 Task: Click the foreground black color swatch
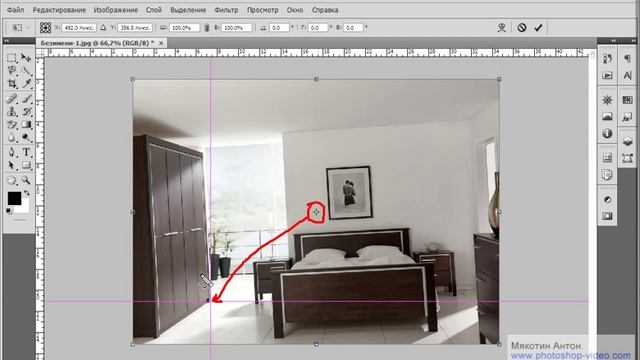coord(14,198)
